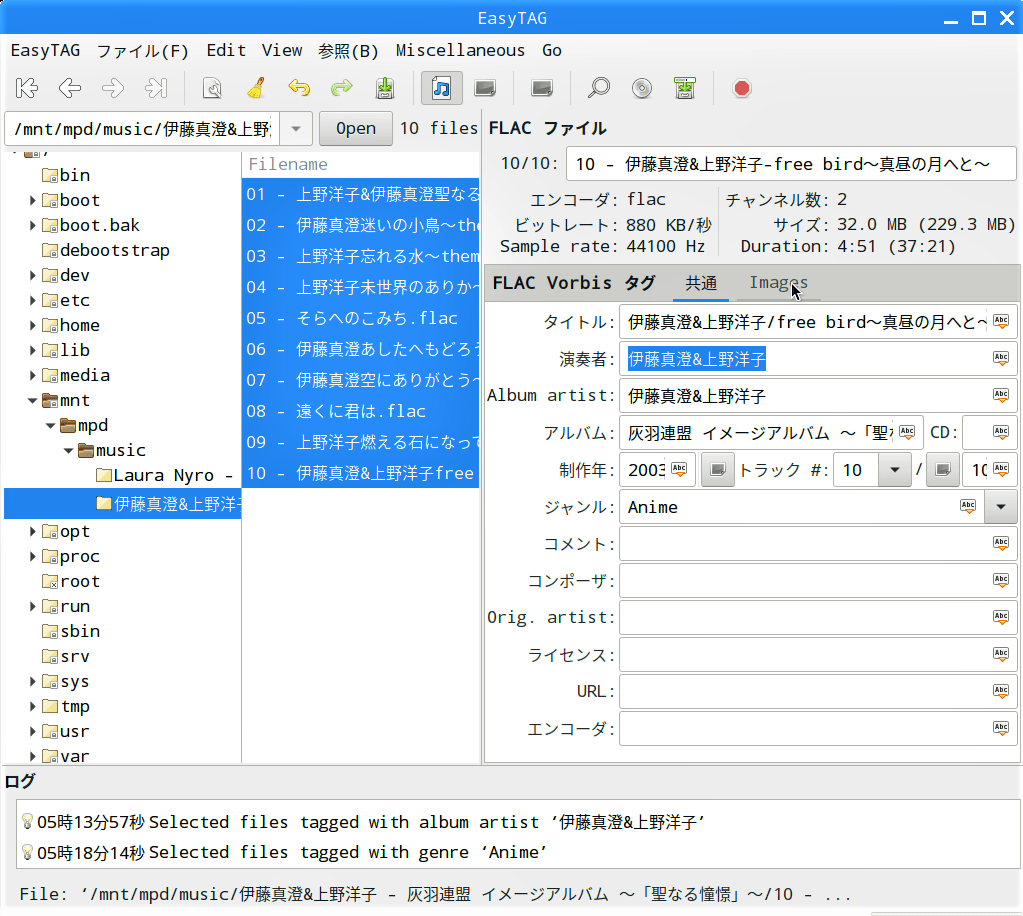Open the scan files tool icon
The height and width of the screenshot is (916, 1023).
point(212,88)
